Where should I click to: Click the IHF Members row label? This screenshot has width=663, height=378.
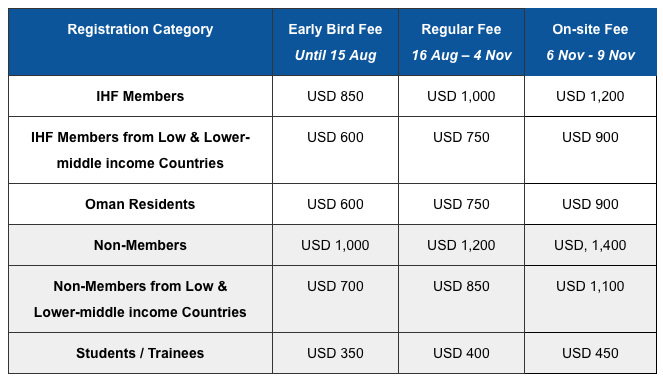(140, 96)
